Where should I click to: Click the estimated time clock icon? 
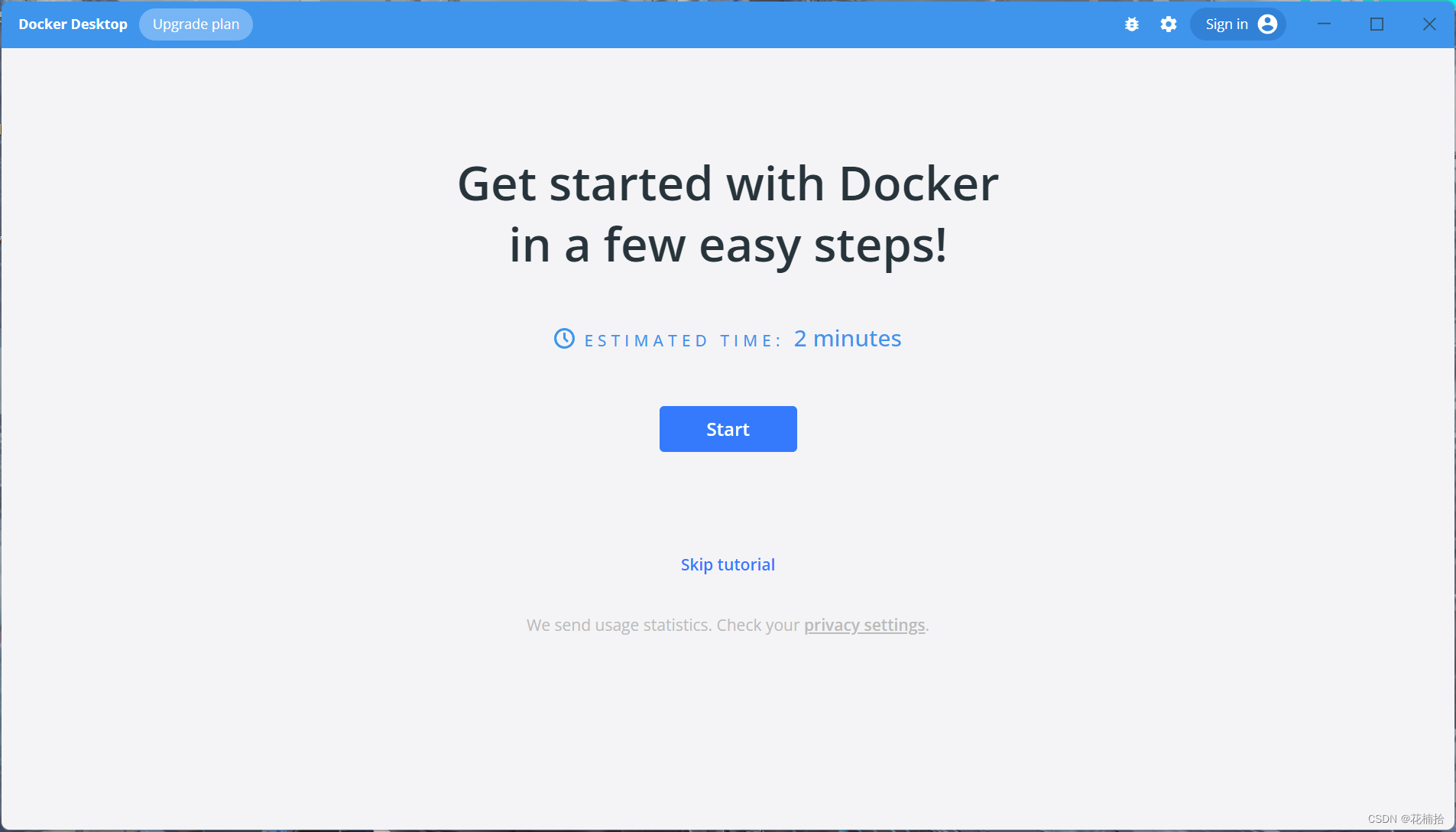coord(564,339)
